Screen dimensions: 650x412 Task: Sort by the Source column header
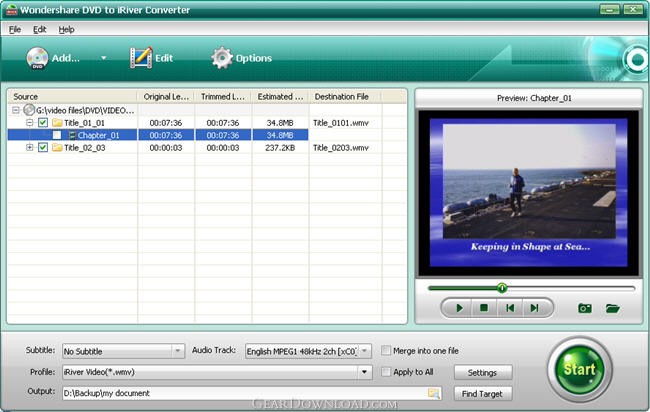coord(73,97)
